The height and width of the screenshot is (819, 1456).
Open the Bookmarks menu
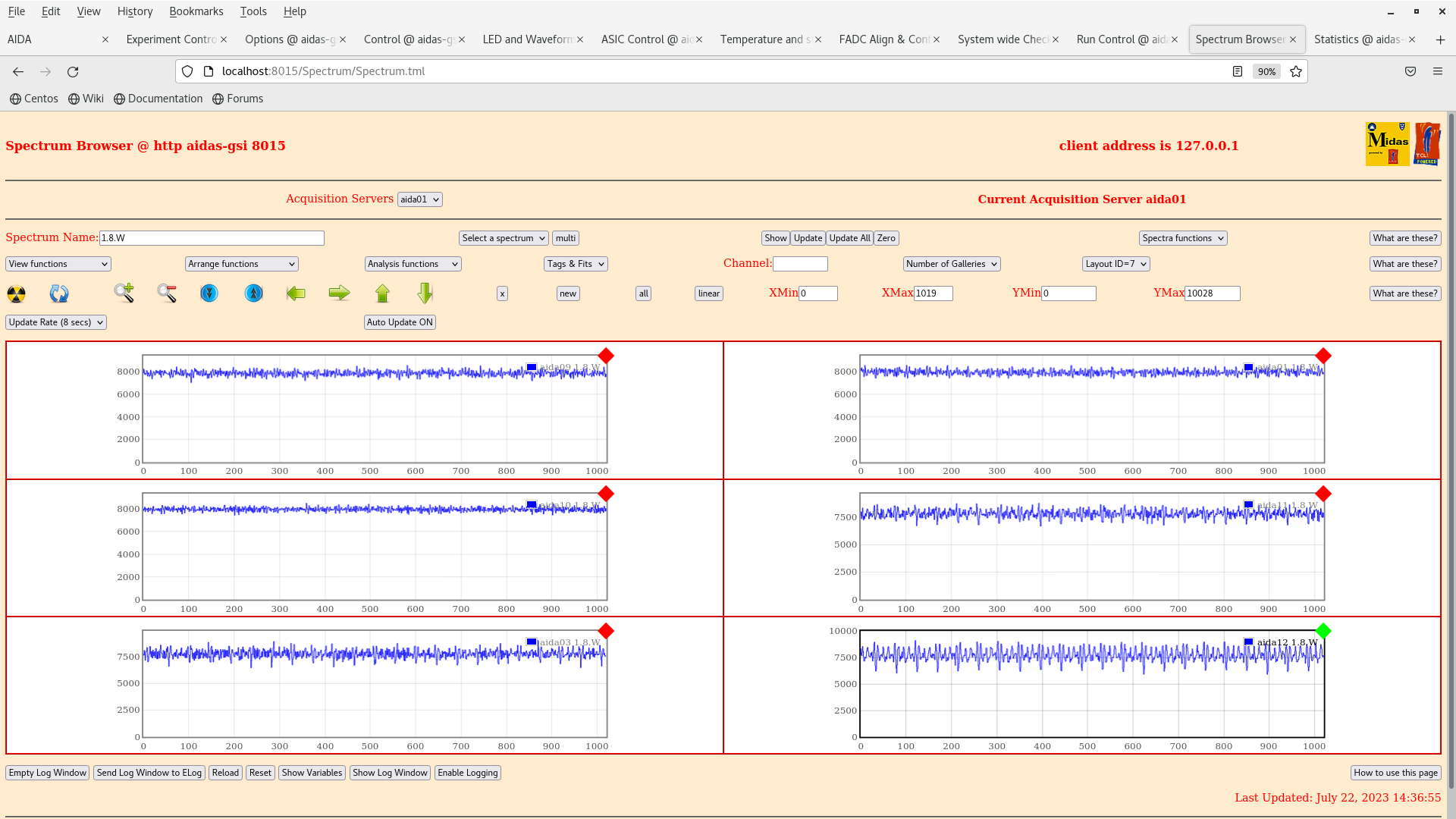(196, 11)
